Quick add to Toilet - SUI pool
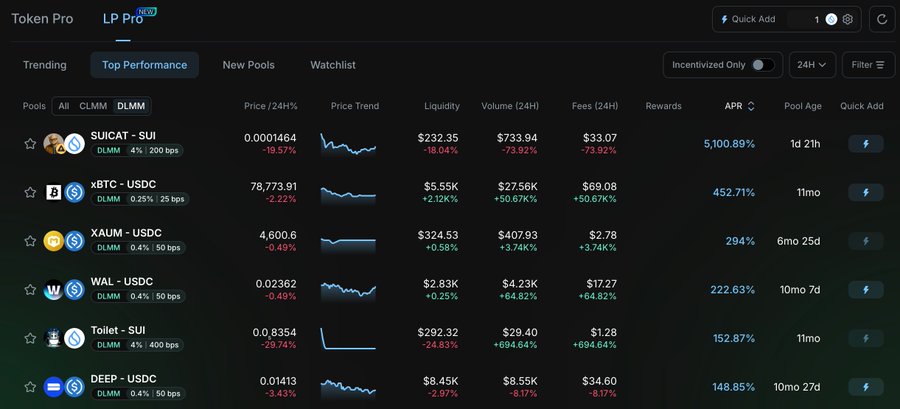The height and width of the screenshot is (409, 900). [x=866, y=338]
